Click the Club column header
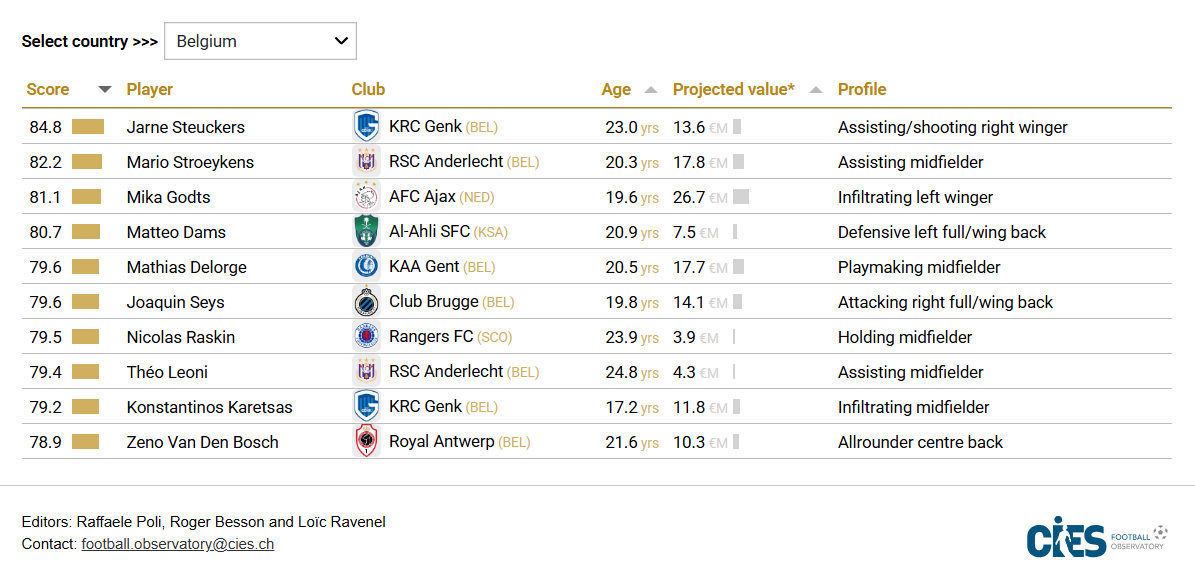1195x585 pixels. tap(368, 89)
